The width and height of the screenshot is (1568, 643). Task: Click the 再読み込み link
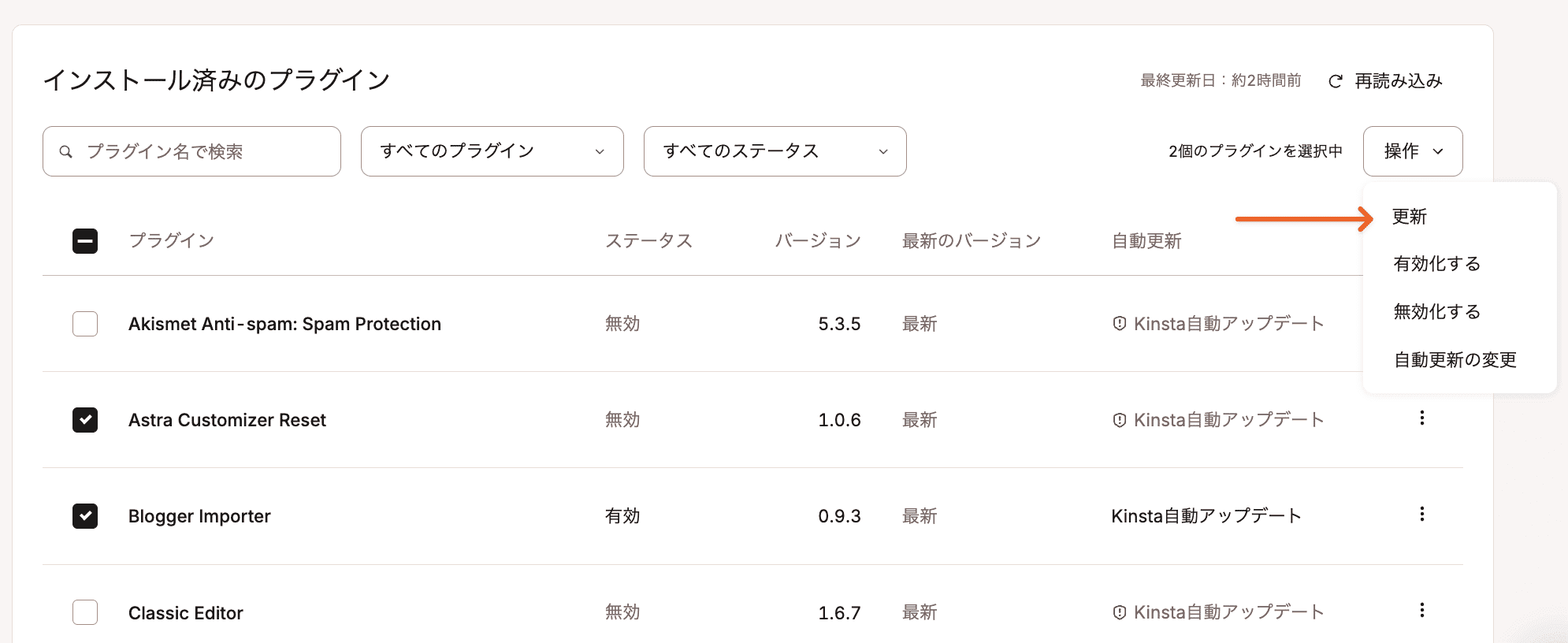click(x=1398, y=80)
